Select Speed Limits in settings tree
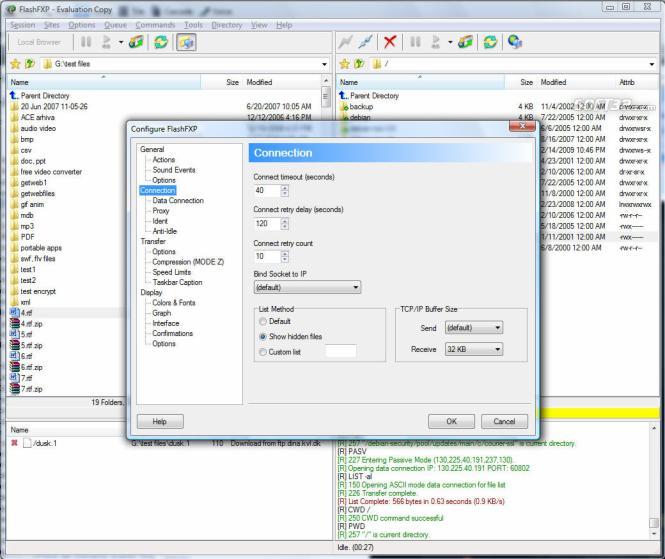 click(172, 272)
